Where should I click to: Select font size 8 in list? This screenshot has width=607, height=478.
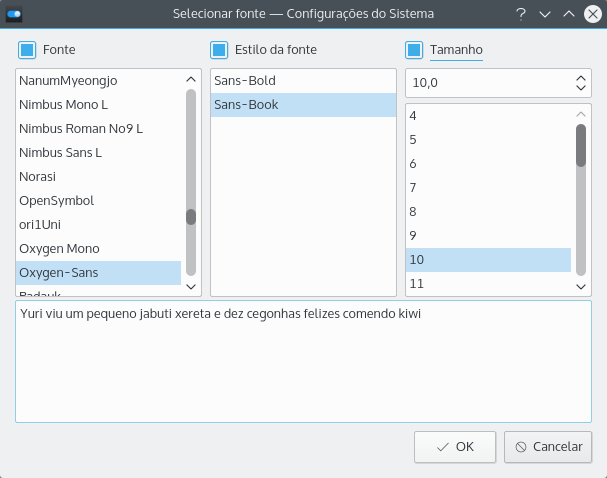[413, 211]
